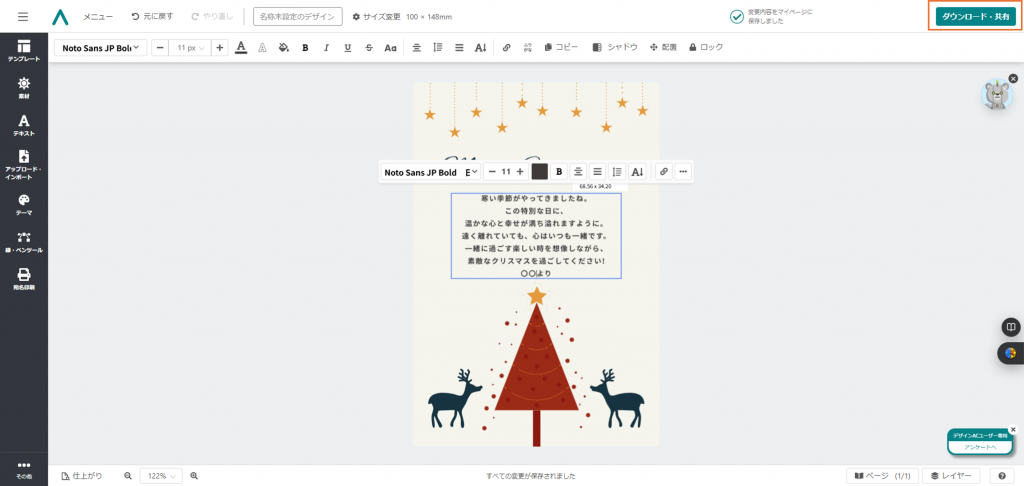Click やり直し redo
This screenshot has height=486, width=1024.
pos(212,16)
